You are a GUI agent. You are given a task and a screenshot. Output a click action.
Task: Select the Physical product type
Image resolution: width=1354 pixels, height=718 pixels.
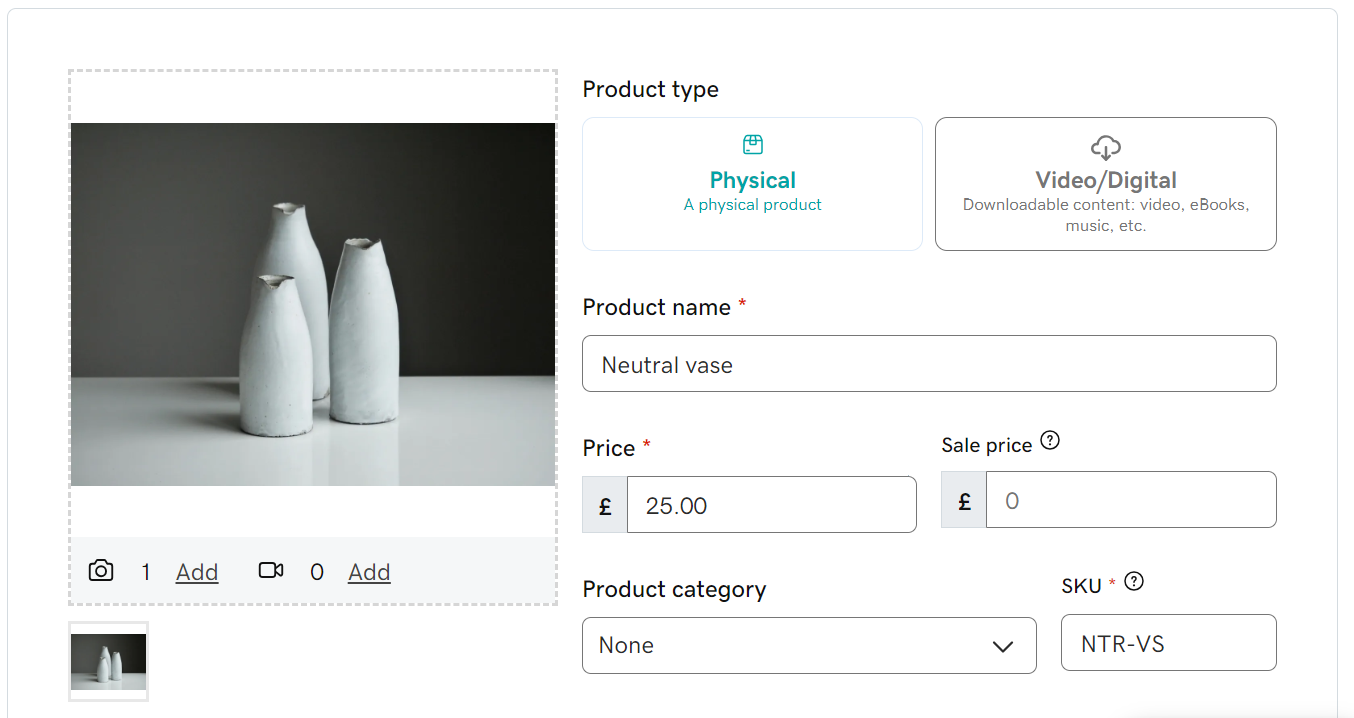click(752, 184)
